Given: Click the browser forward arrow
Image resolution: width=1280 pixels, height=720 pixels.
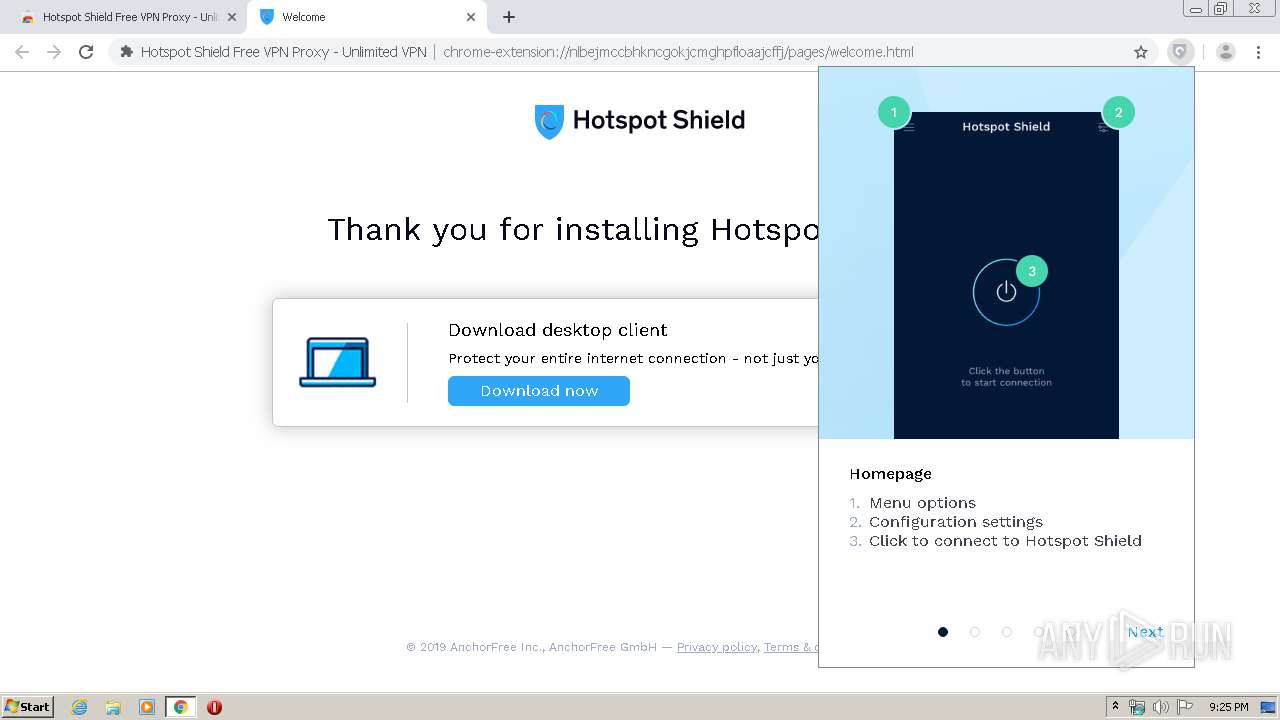Looking at the screenshot, I should tap(54, 52).
